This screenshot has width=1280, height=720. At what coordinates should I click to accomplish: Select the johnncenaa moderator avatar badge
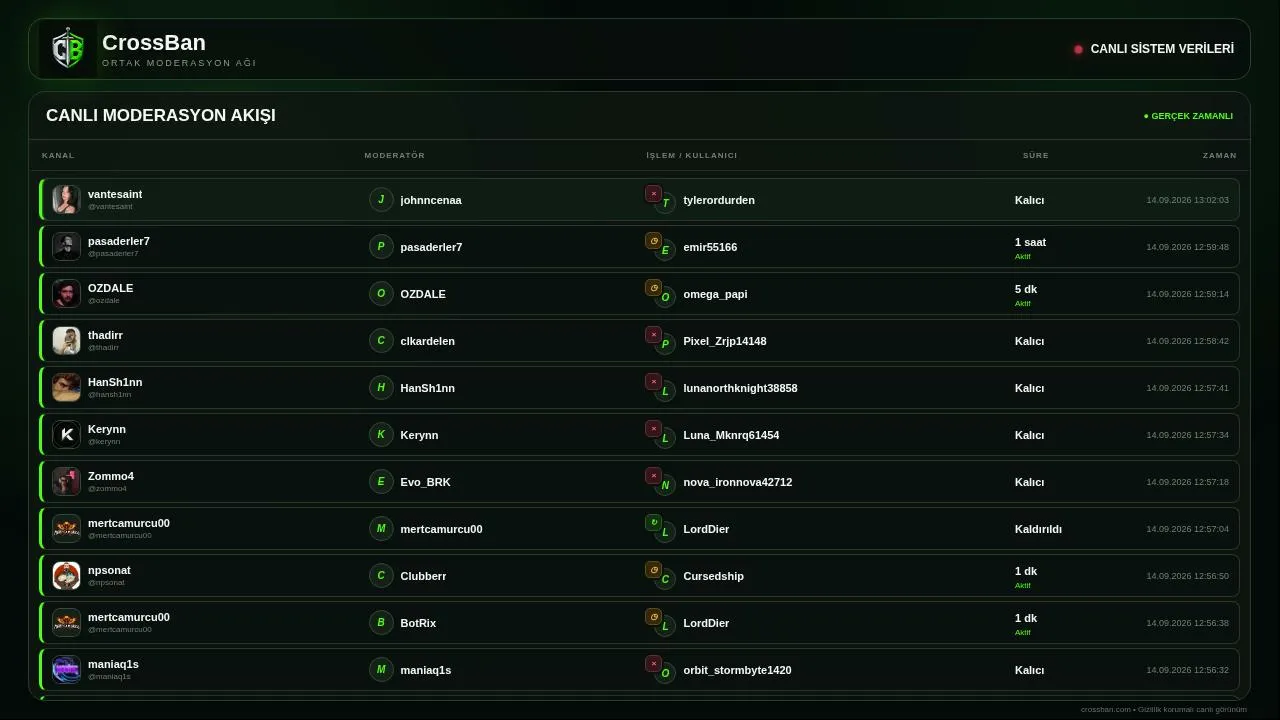point(381,200)
